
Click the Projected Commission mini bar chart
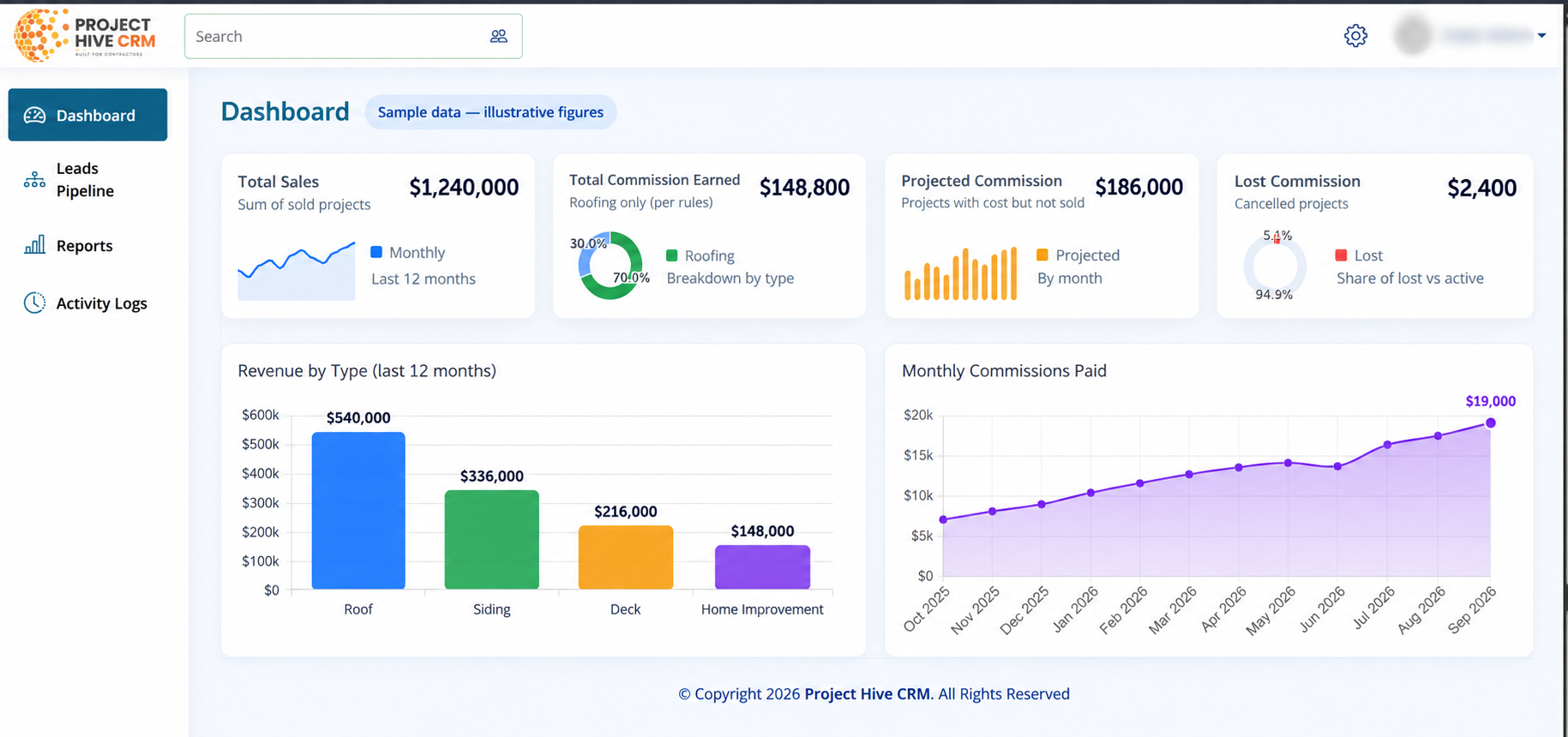pos(960,273)
